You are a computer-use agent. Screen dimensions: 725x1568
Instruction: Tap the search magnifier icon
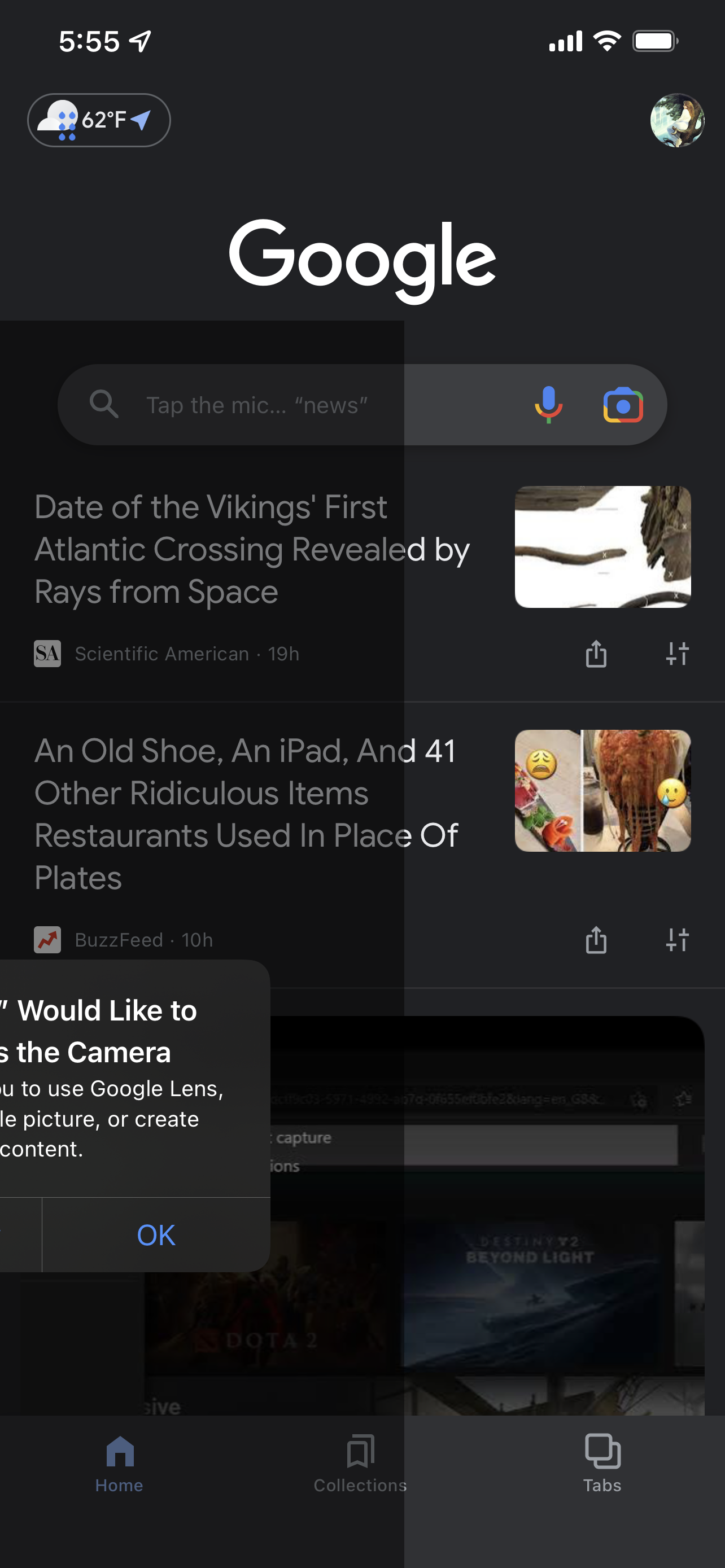pyautogui.click(x=103, y=404)
